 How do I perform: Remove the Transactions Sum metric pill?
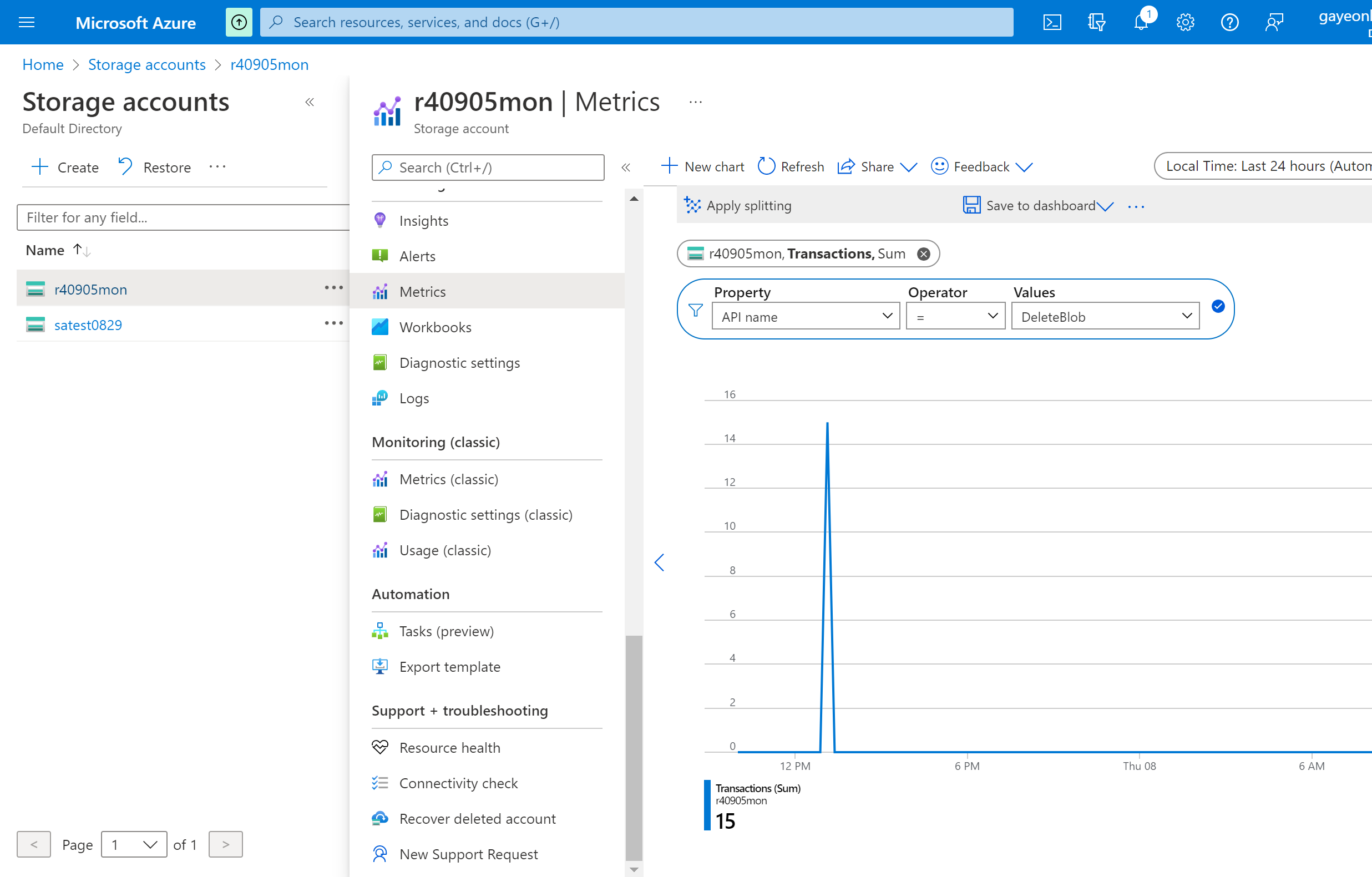click(924, 254)
